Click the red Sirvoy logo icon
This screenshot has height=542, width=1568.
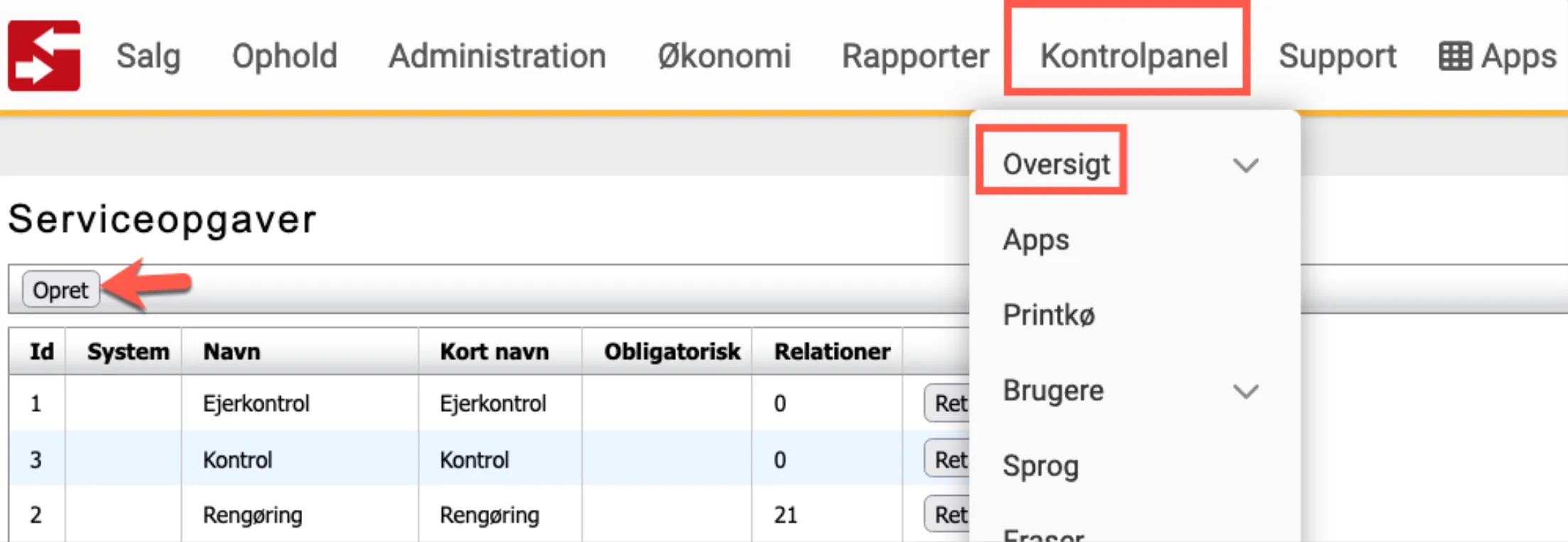pos(44,55)
